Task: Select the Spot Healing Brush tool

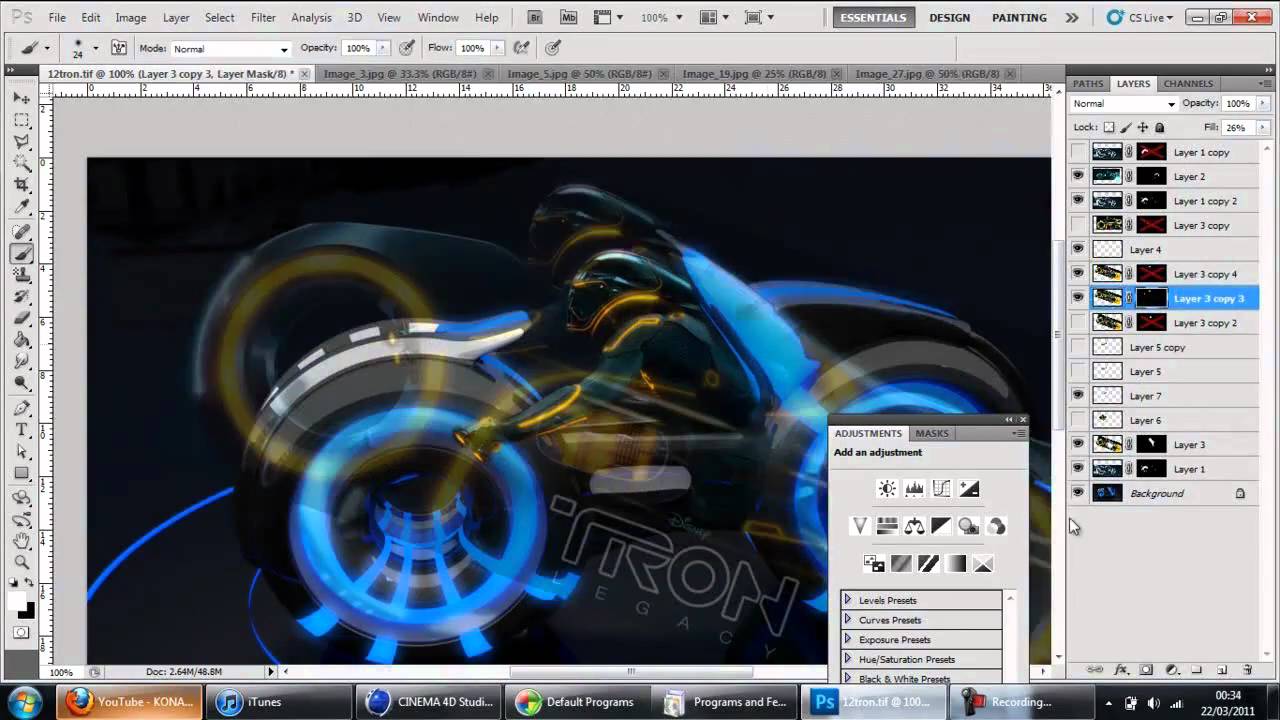Action: click(22, 232)
